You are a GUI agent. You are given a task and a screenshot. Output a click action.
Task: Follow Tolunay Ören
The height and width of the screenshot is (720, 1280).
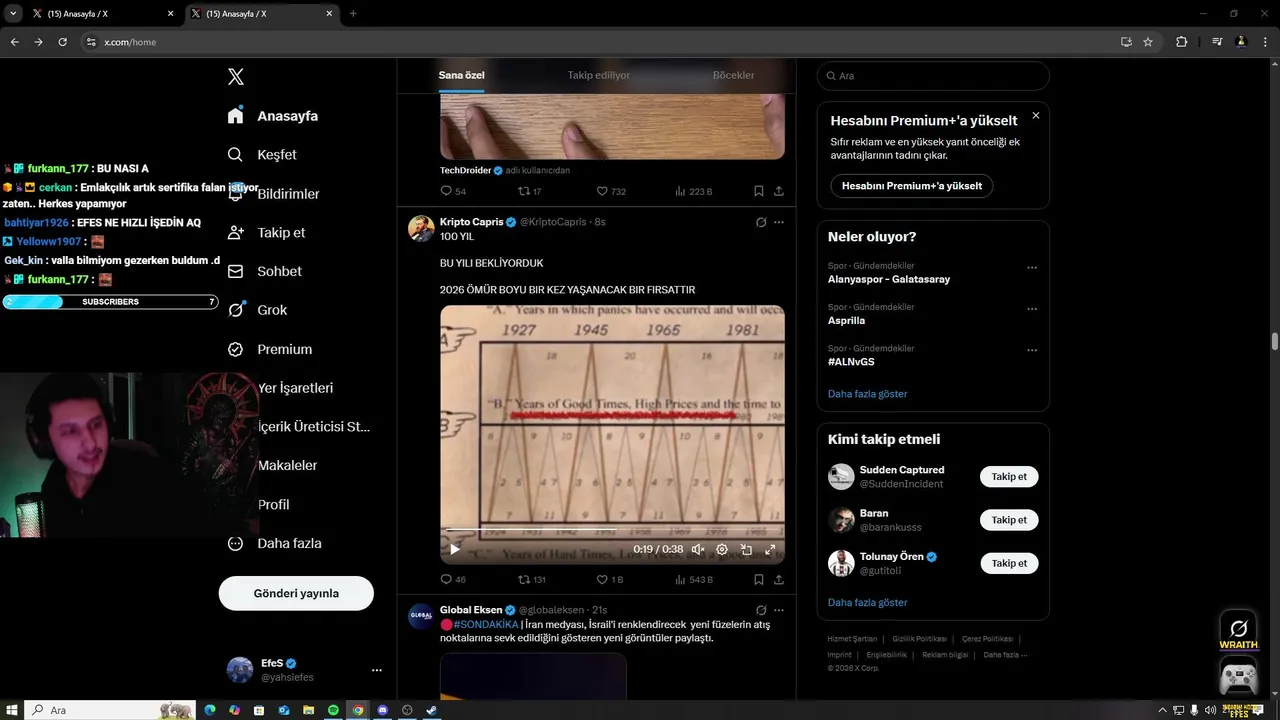pyautogui.click(x=1009, y=563)
